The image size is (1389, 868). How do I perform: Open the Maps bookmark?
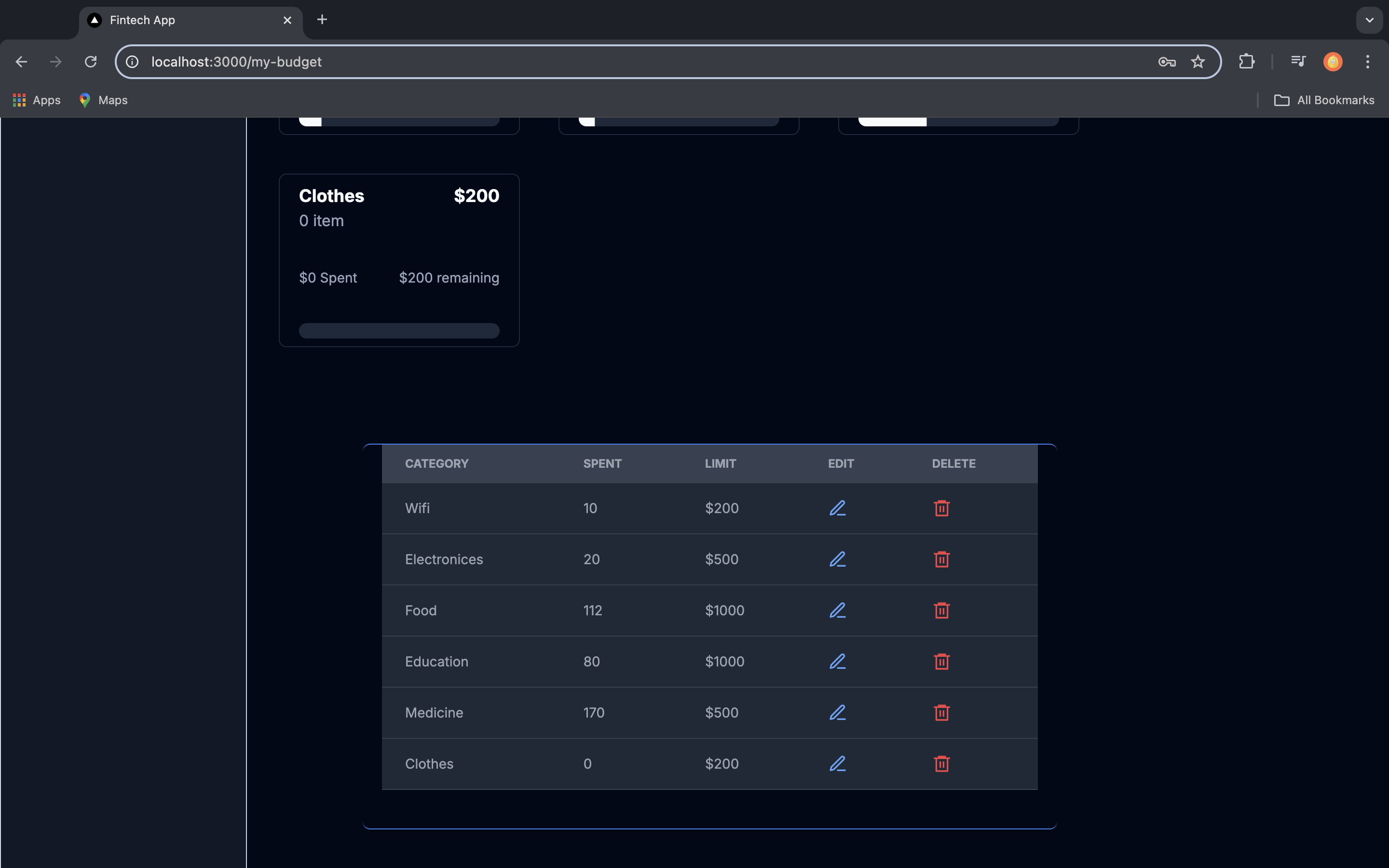(103, 100)
